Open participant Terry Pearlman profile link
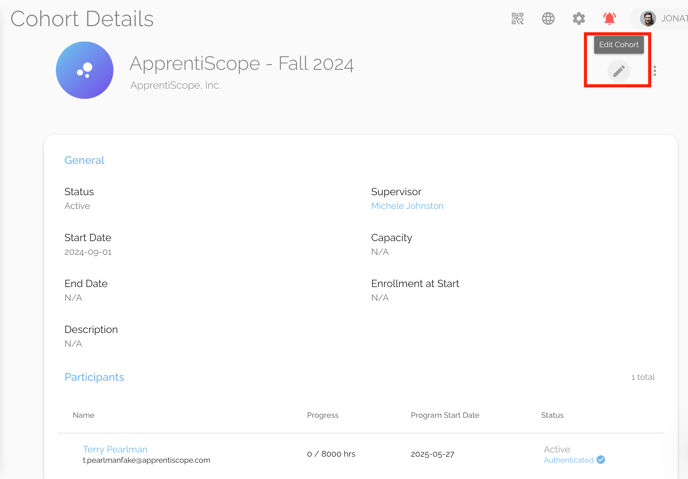688x479 pixels. [115, 449]
